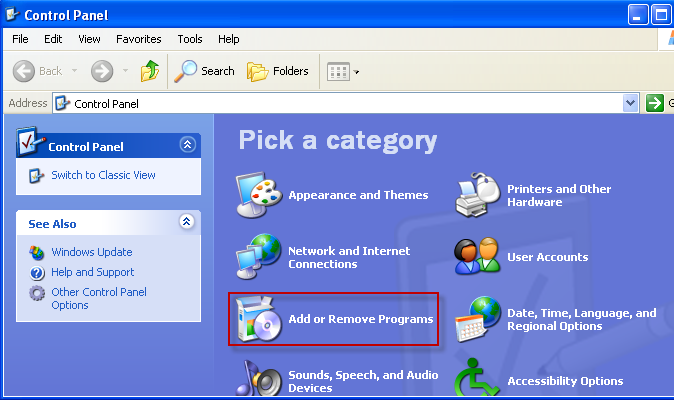This screenshot has height=400, width=674.
Task: Open the Forward history dropdown arrow
Action: point(126,70)
